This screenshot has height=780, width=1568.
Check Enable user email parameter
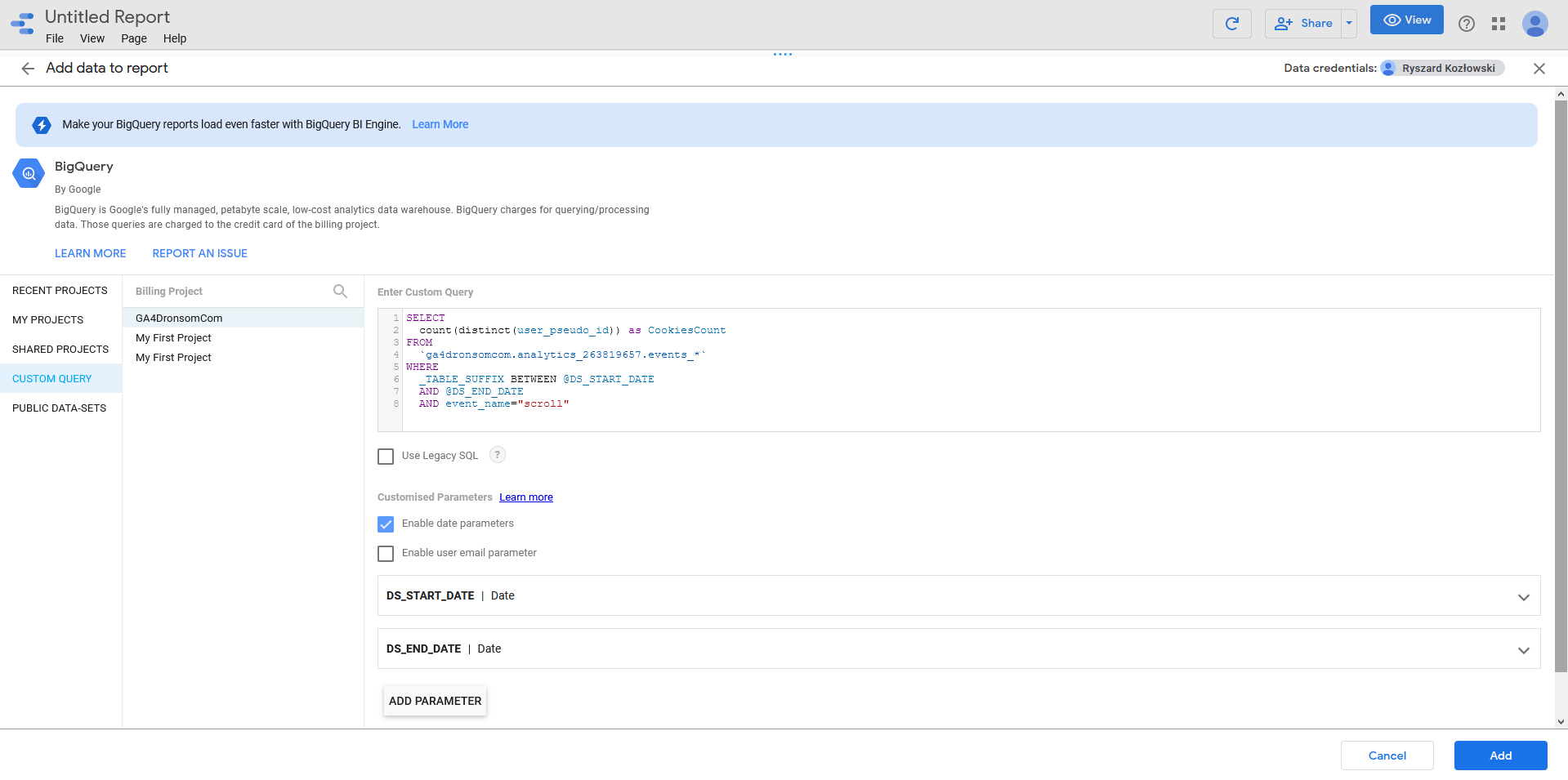click(x=386, y=554)
